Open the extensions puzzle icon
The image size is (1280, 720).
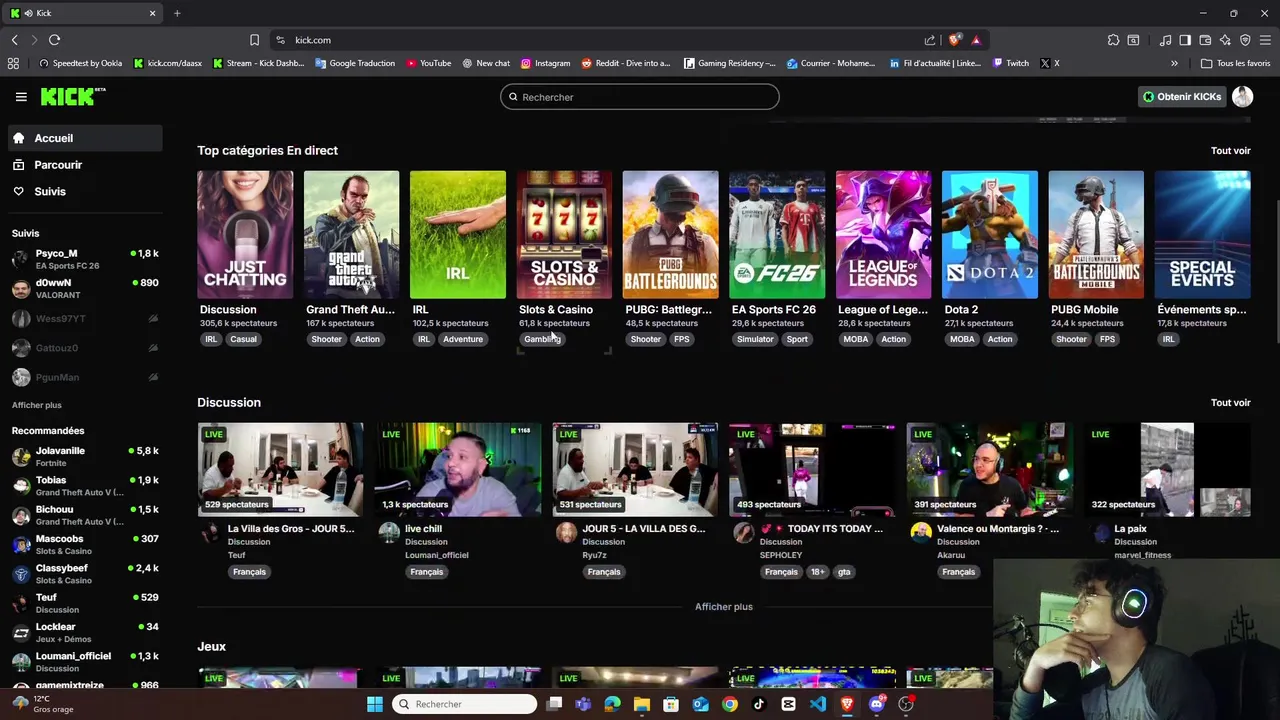pyautogui.click(x=1113, y=40)
